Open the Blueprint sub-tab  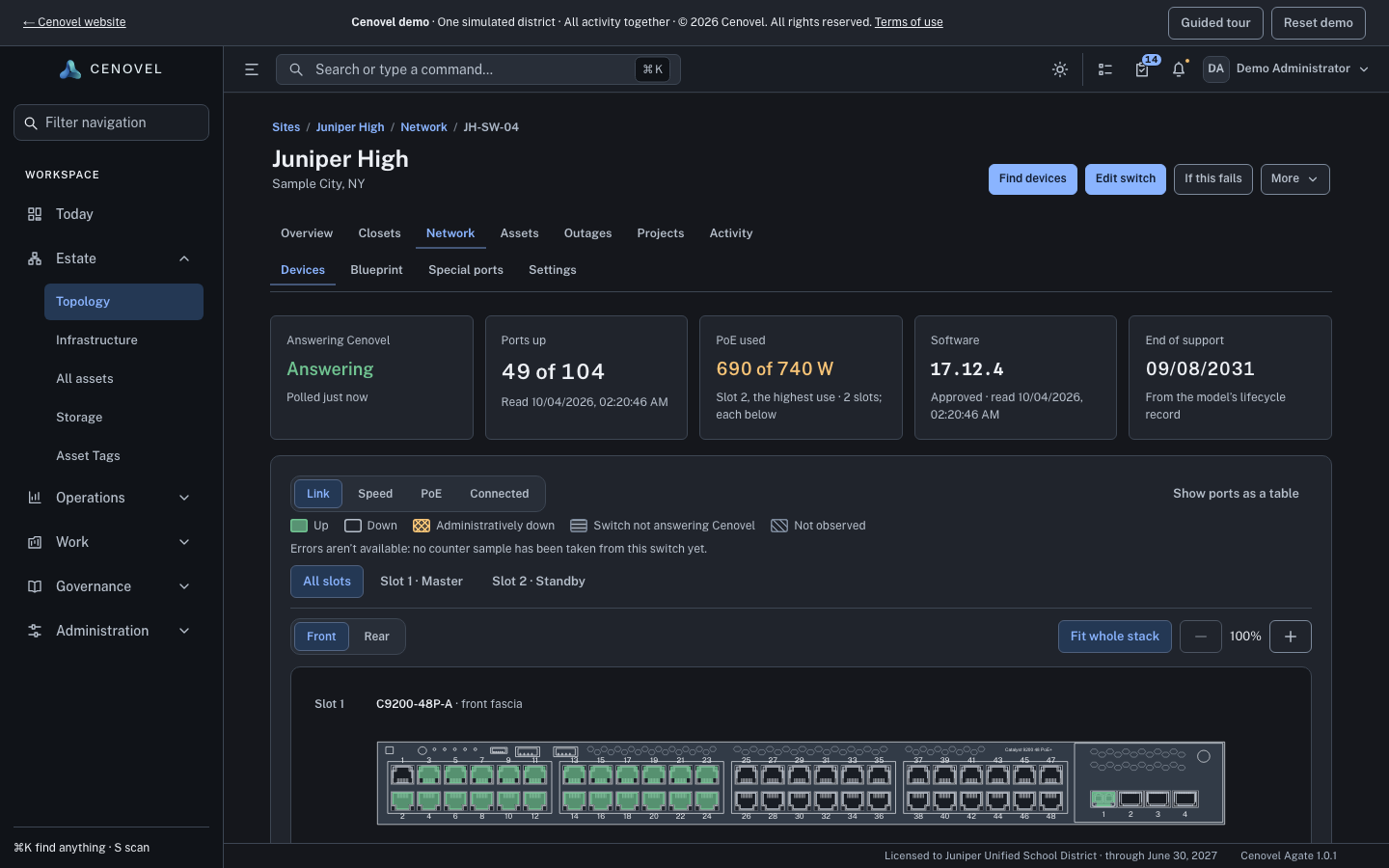376,270
